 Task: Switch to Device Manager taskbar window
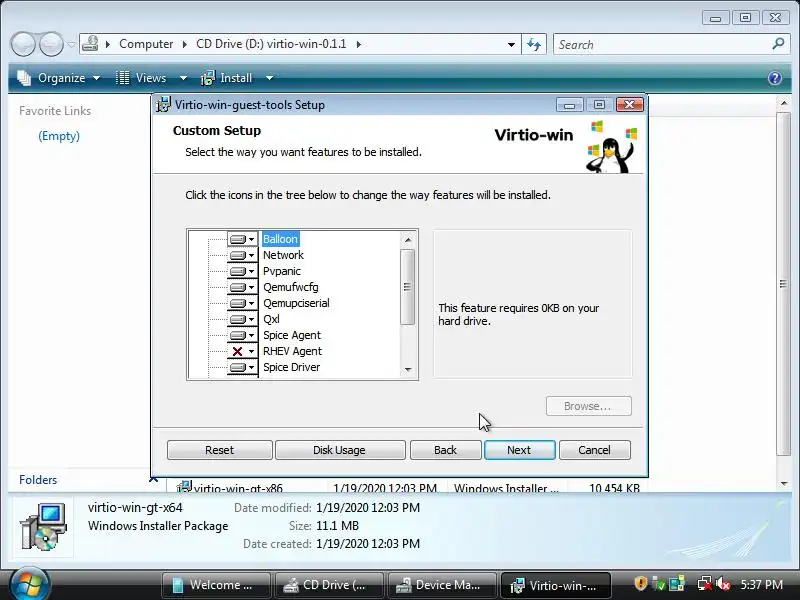(442, 585)
